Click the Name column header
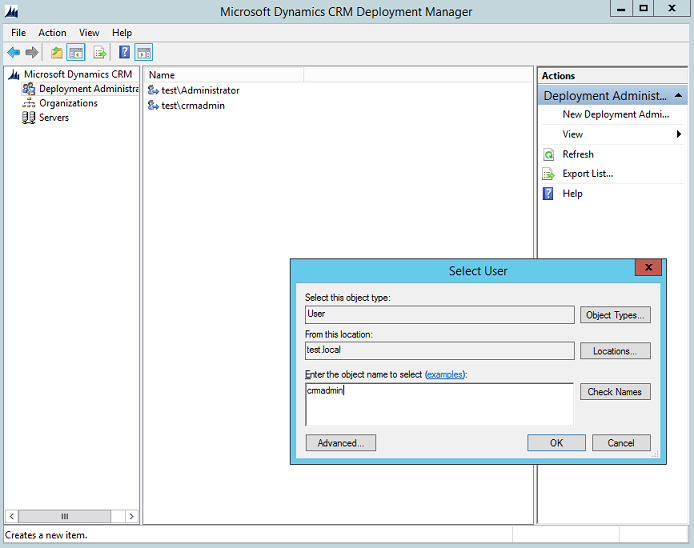Viewport: 694px width, 548px height. coord(225,75)
